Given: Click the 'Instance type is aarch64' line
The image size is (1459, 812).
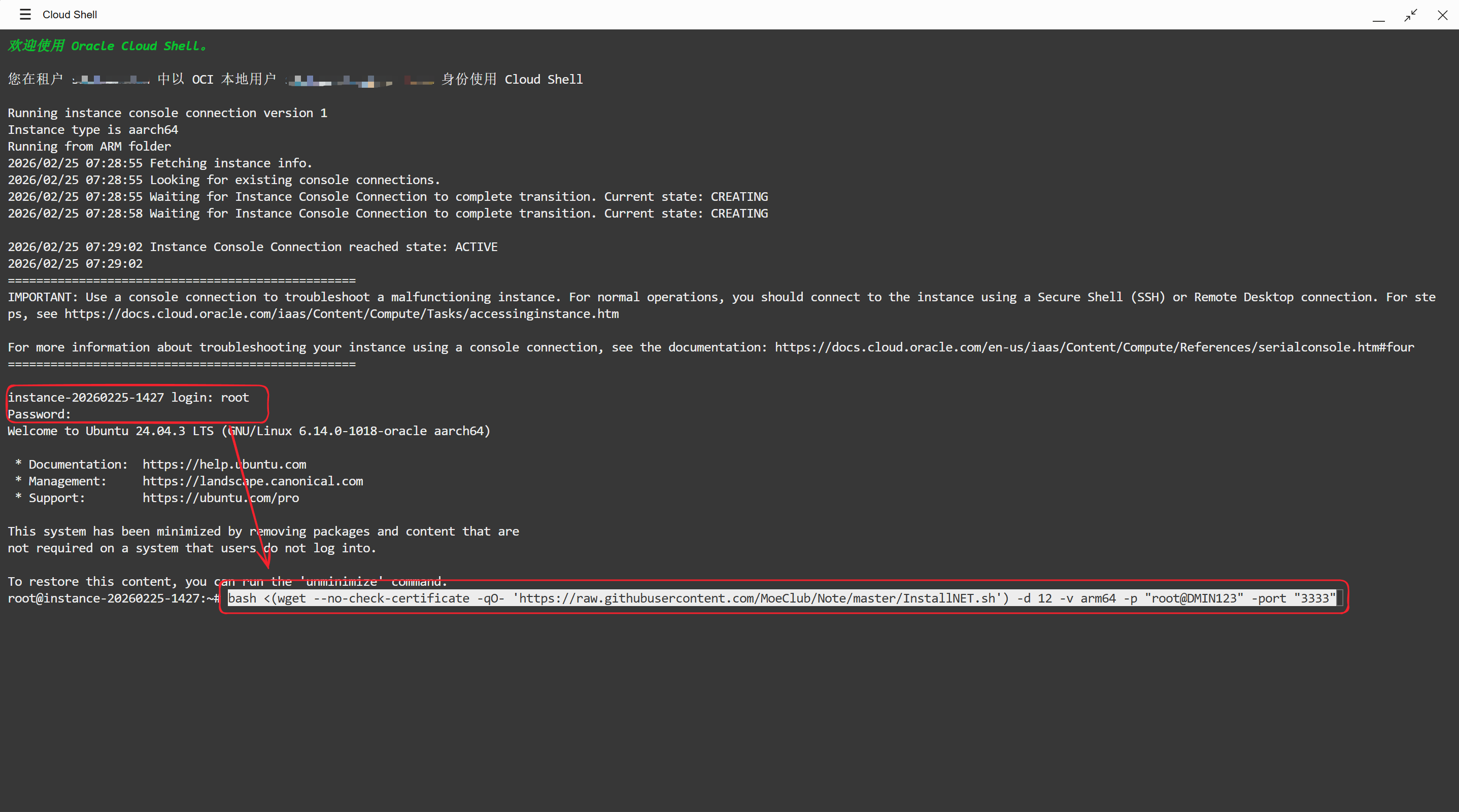Looking at the screenshot, I should tap(93, 130).
